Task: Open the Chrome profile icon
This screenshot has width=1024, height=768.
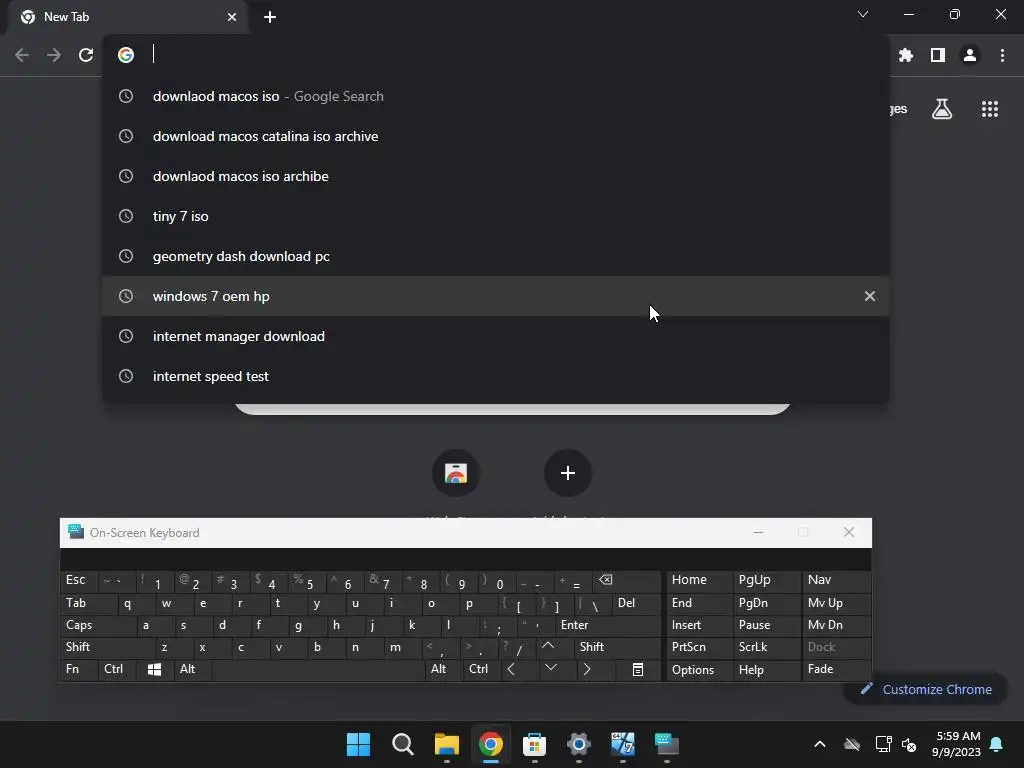Action: (970, 56)
